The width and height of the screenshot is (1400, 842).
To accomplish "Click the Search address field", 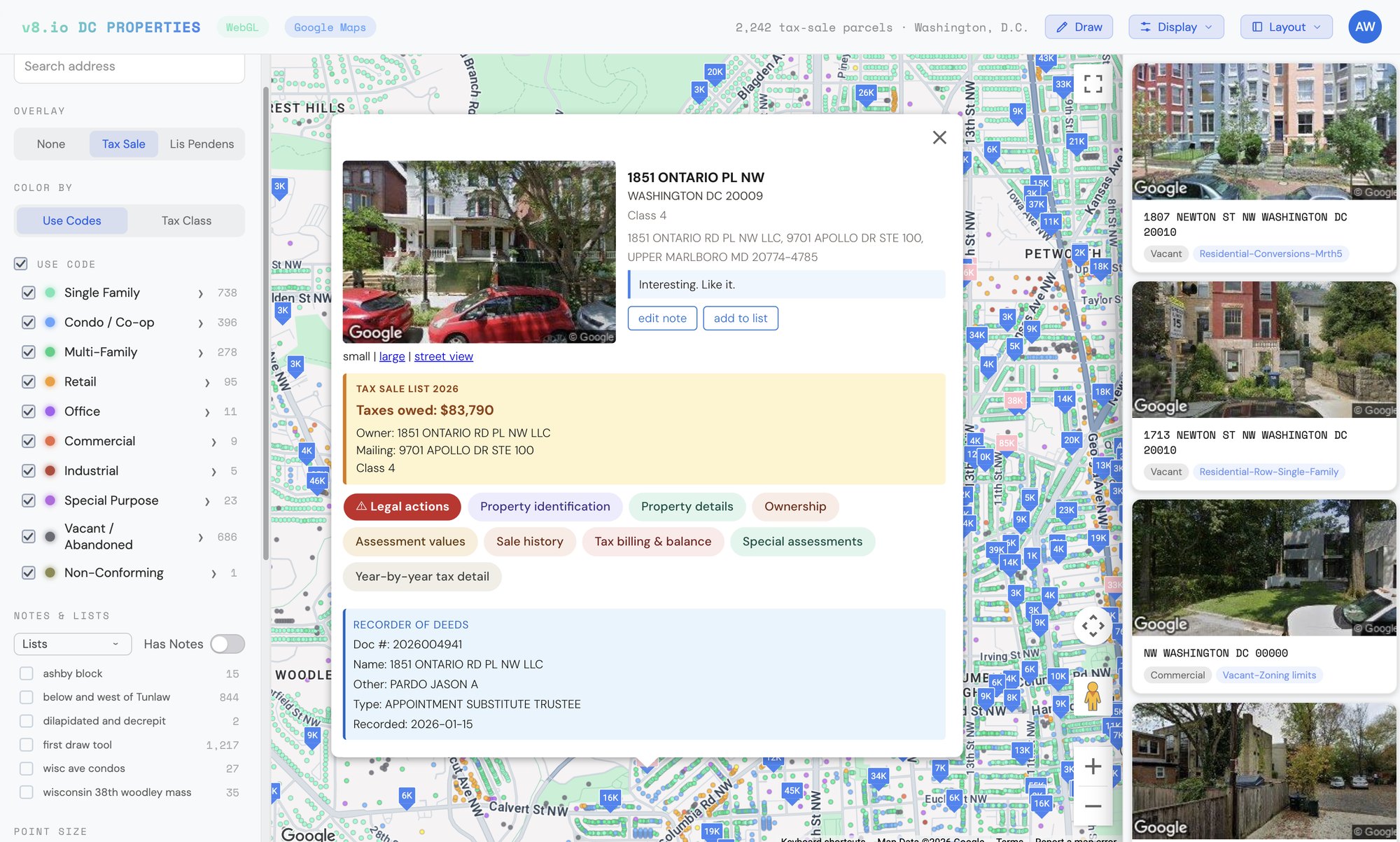I will click(x=129, y=66).
